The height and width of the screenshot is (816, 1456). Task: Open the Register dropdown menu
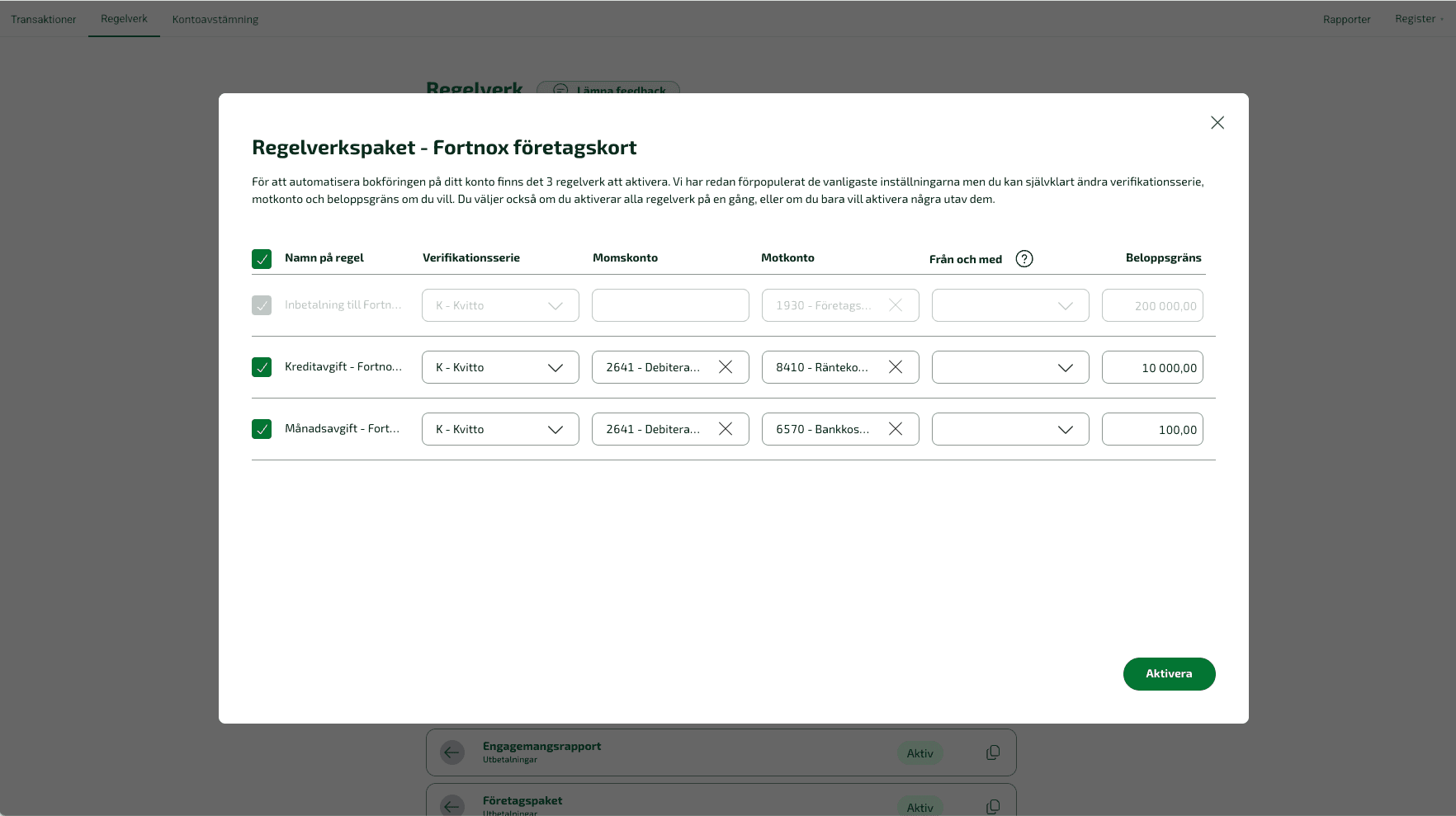(x=1418, y=18)
